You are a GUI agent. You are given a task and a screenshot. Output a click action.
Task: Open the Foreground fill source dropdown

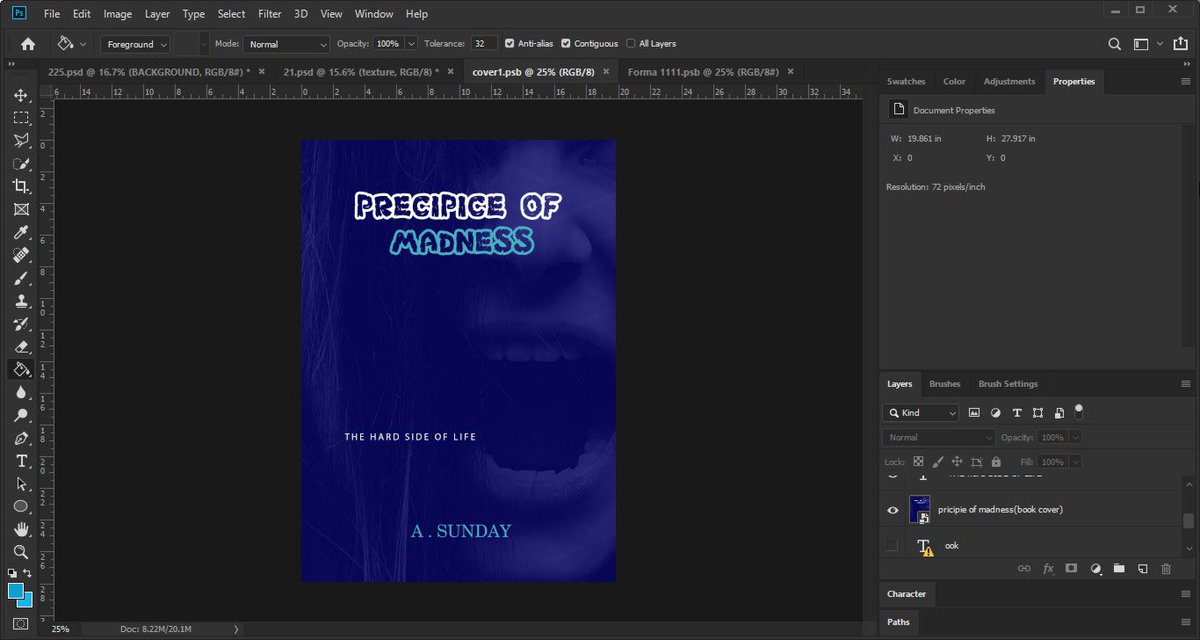coord(135,44)
